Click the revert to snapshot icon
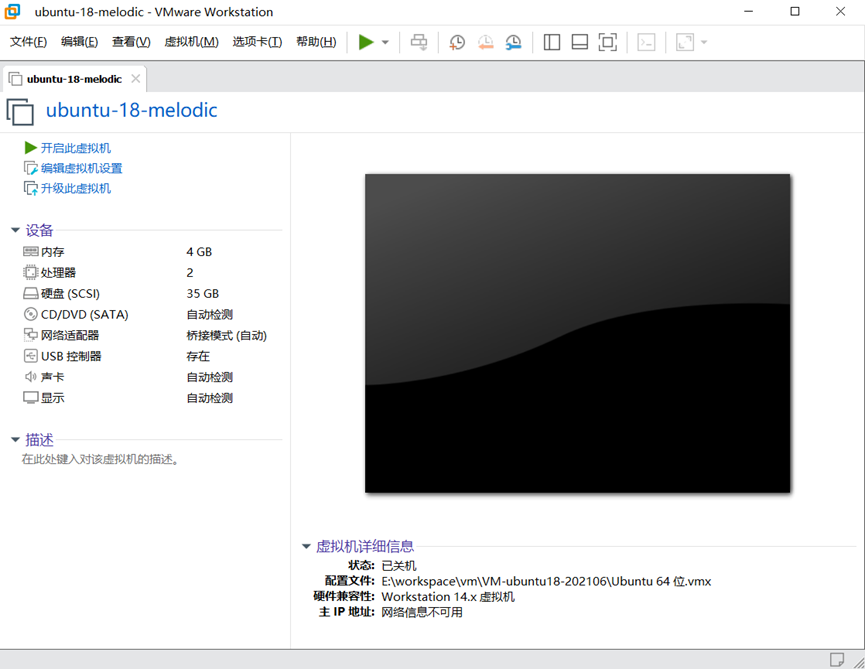Viewport: 865px width, 669px height. click(485, 42)
